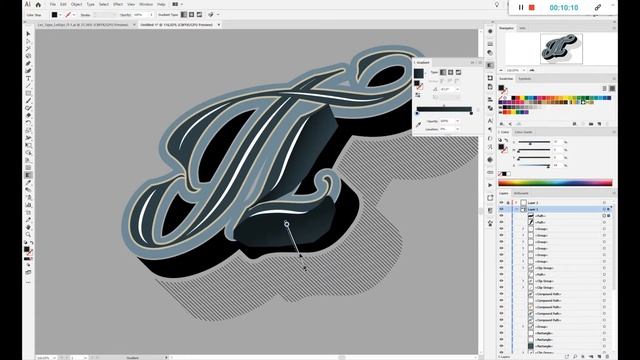Expand the first <Group> sublayer

point(523,229)
